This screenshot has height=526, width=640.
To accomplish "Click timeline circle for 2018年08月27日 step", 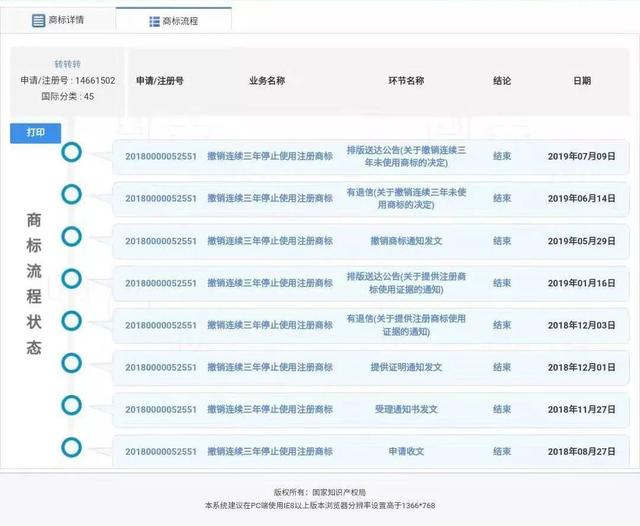I will 71,446.
